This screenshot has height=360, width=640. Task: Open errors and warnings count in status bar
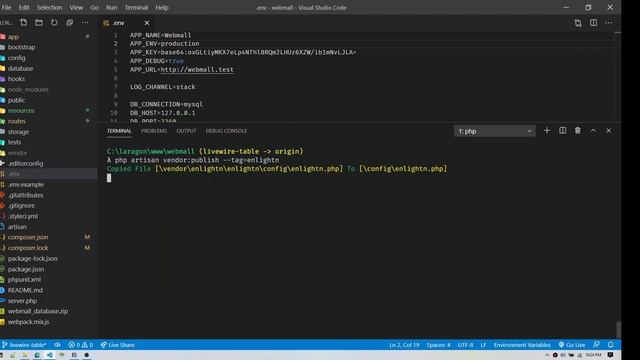80,345
